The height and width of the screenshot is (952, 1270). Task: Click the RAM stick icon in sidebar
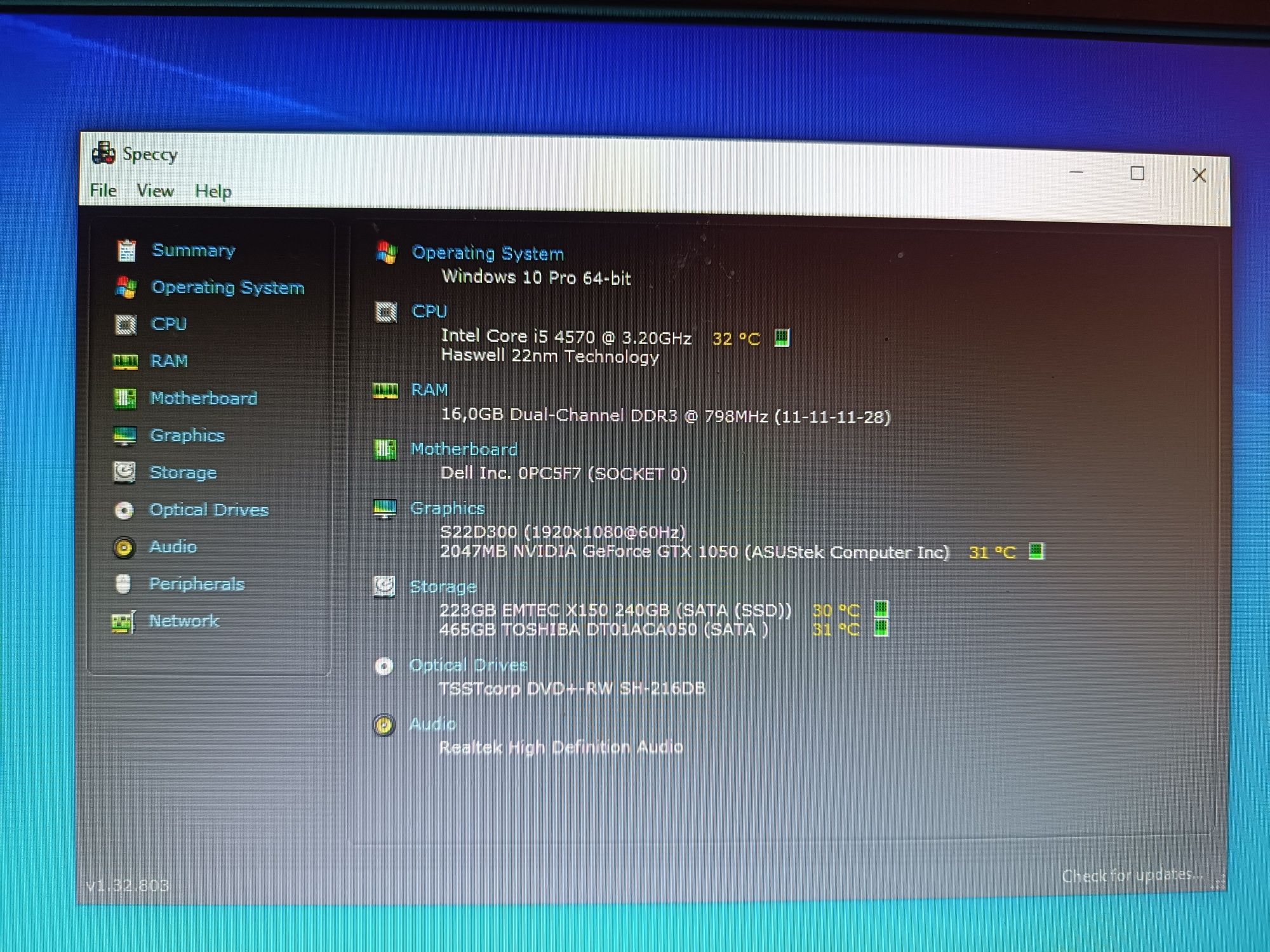[125, 362]
